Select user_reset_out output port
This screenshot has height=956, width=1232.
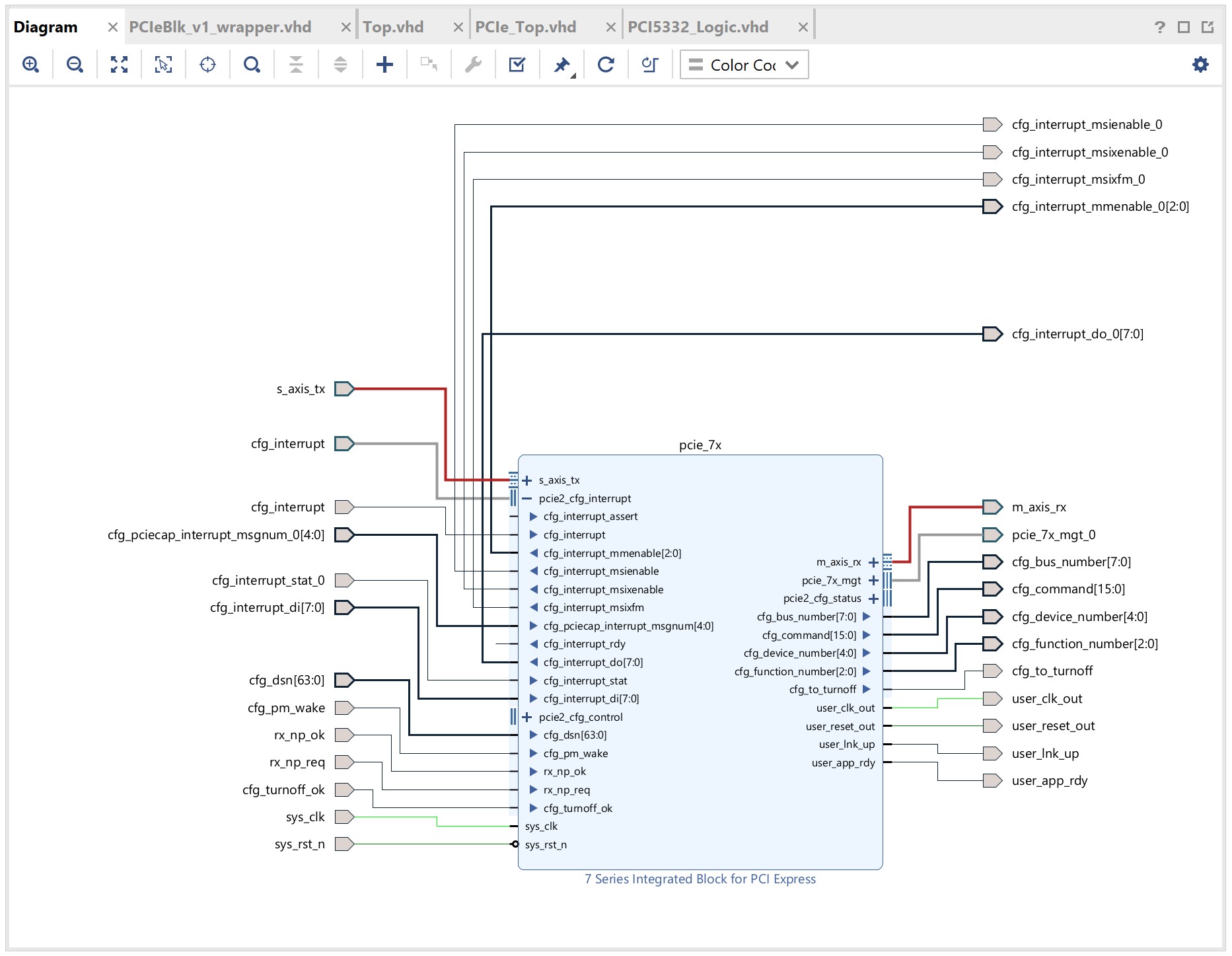[x=992, y=726]
